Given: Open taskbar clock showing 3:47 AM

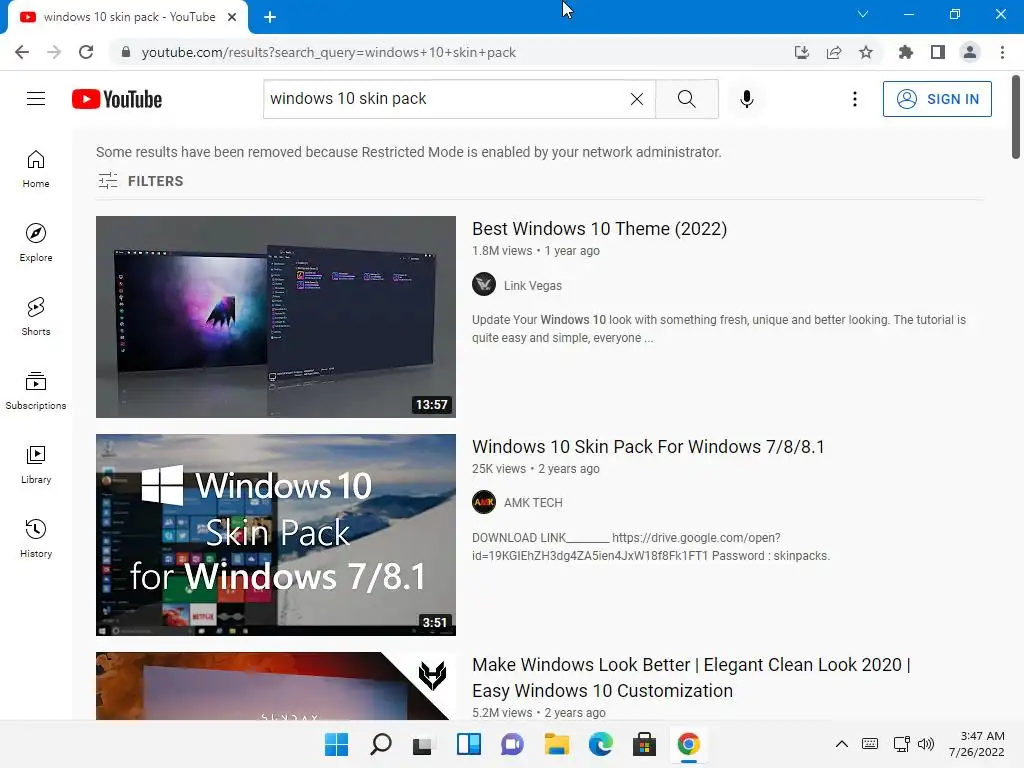Looking at the screenshot, I should [x=976, y=744].
